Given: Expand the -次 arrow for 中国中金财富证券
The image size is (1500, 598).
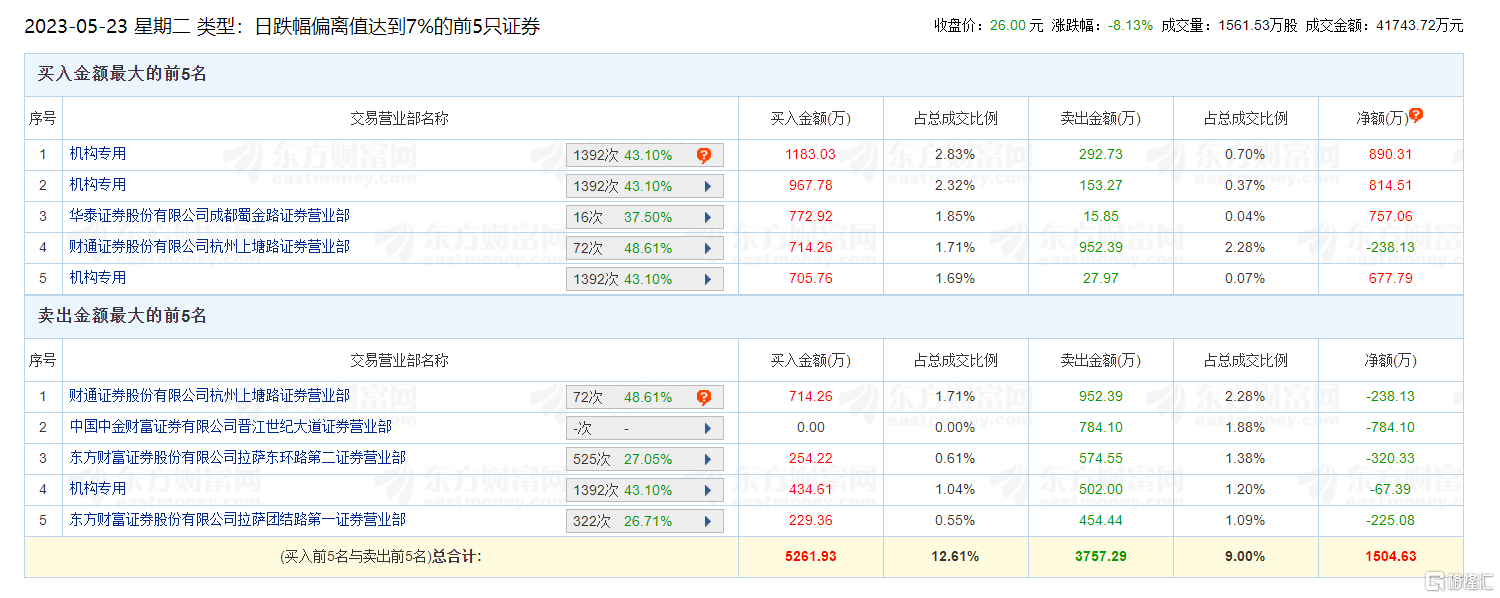Looking at the screenshot, I should point(708,428).
